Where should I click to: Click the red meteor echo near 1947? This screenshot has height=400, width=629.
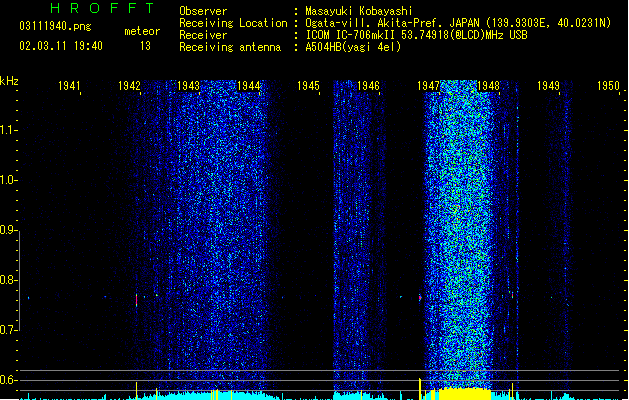[x=420, y=298]
